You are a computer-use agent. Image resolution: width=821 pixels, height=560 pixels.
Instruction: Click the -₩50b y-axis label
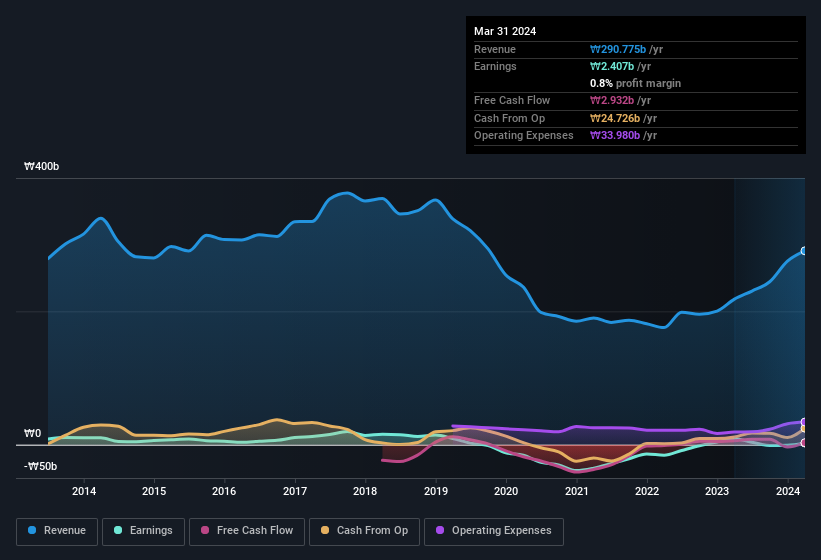coord(40,466)
